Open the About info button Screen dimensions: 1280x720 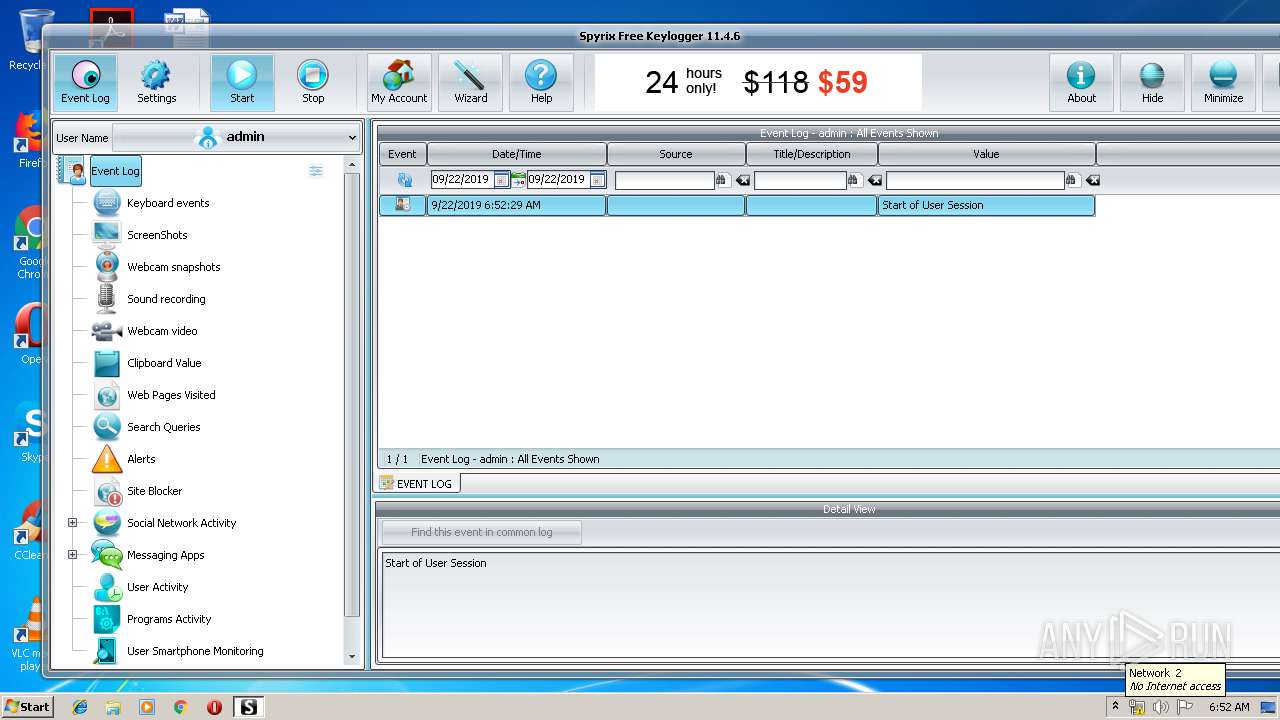coord(1081,82)
